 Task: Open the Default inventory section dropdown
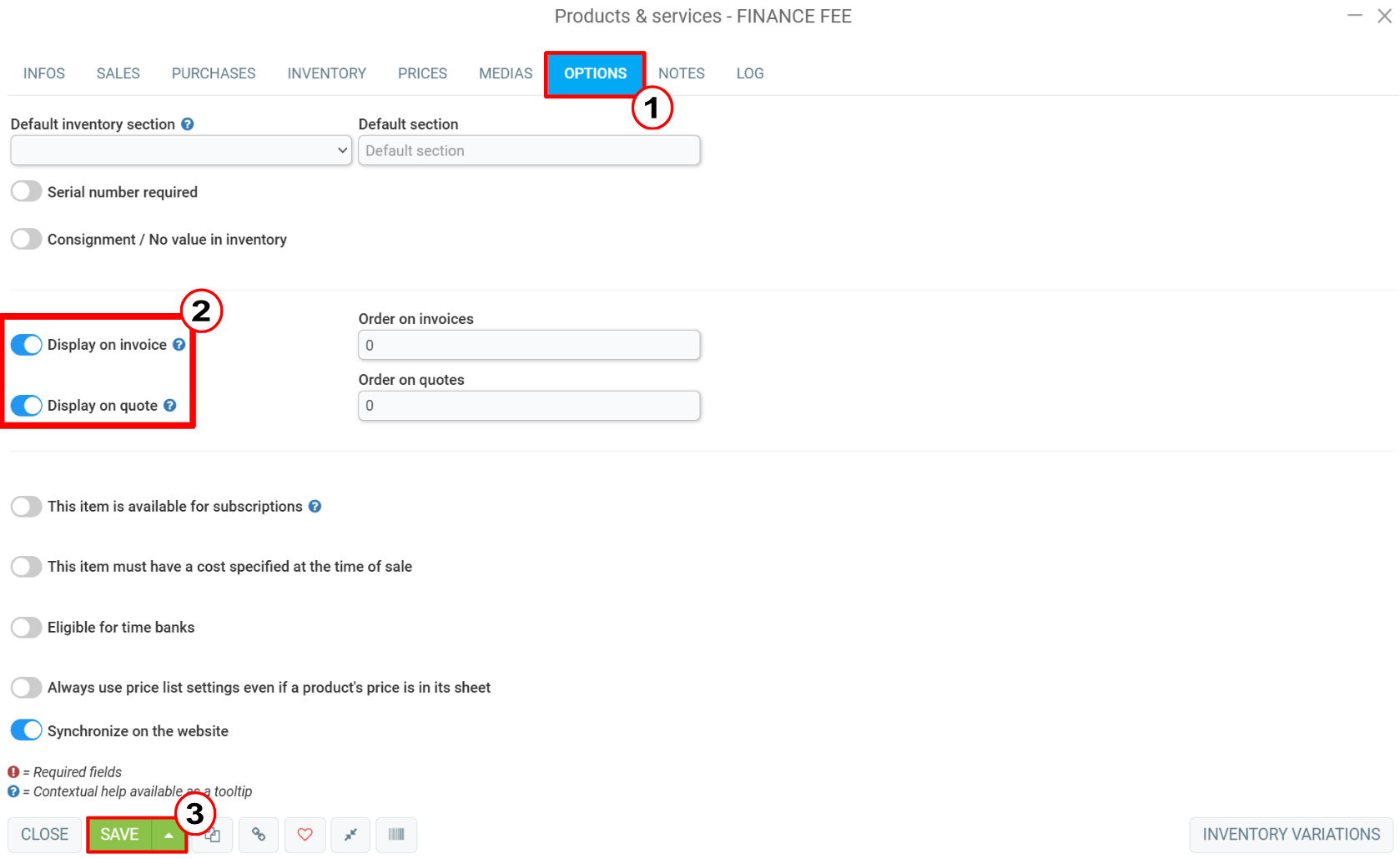pyautogui.click(x=181, y=150)
